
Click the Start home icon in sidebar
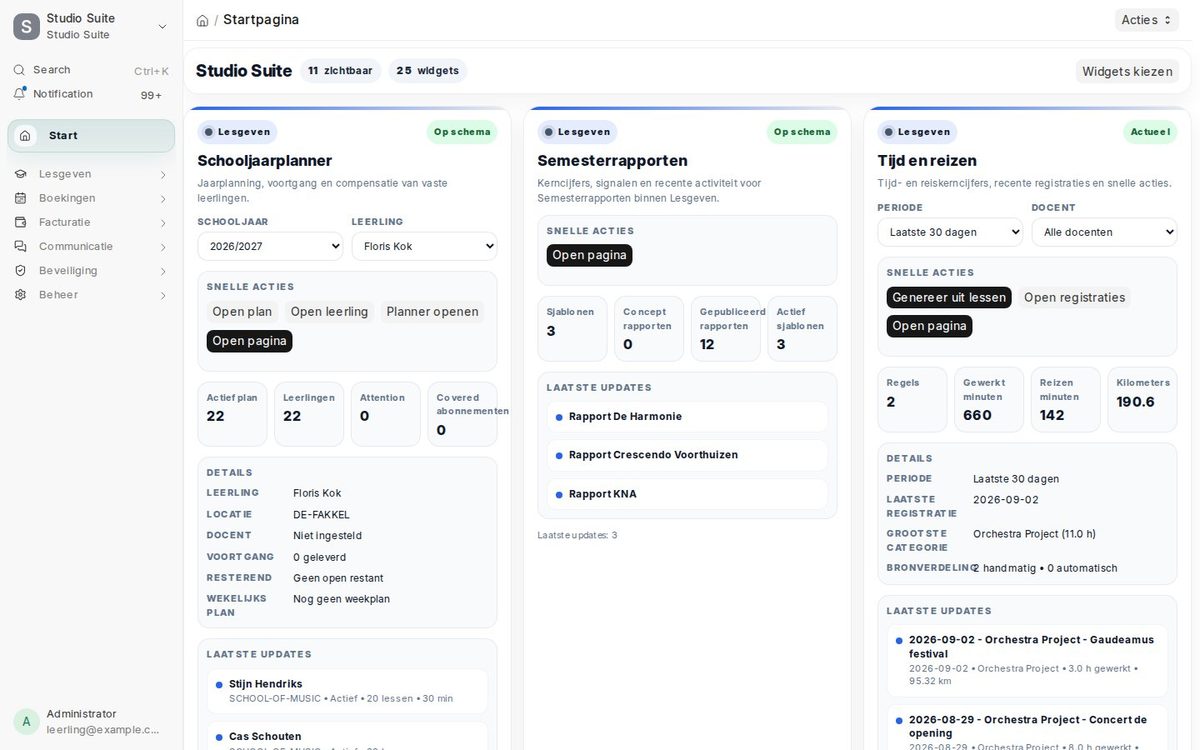[x=25, y=136]
